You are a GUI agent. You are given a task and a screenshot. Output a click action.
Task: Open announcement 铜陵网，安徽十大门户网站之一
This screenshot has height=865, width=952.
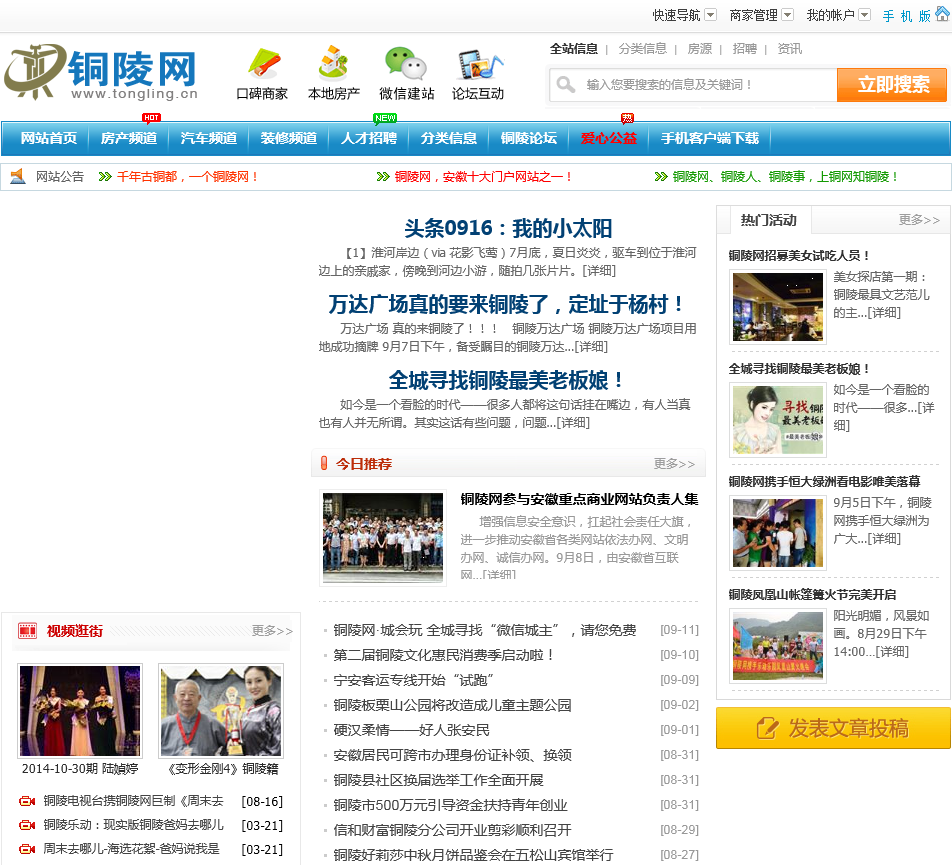[483, 177]
